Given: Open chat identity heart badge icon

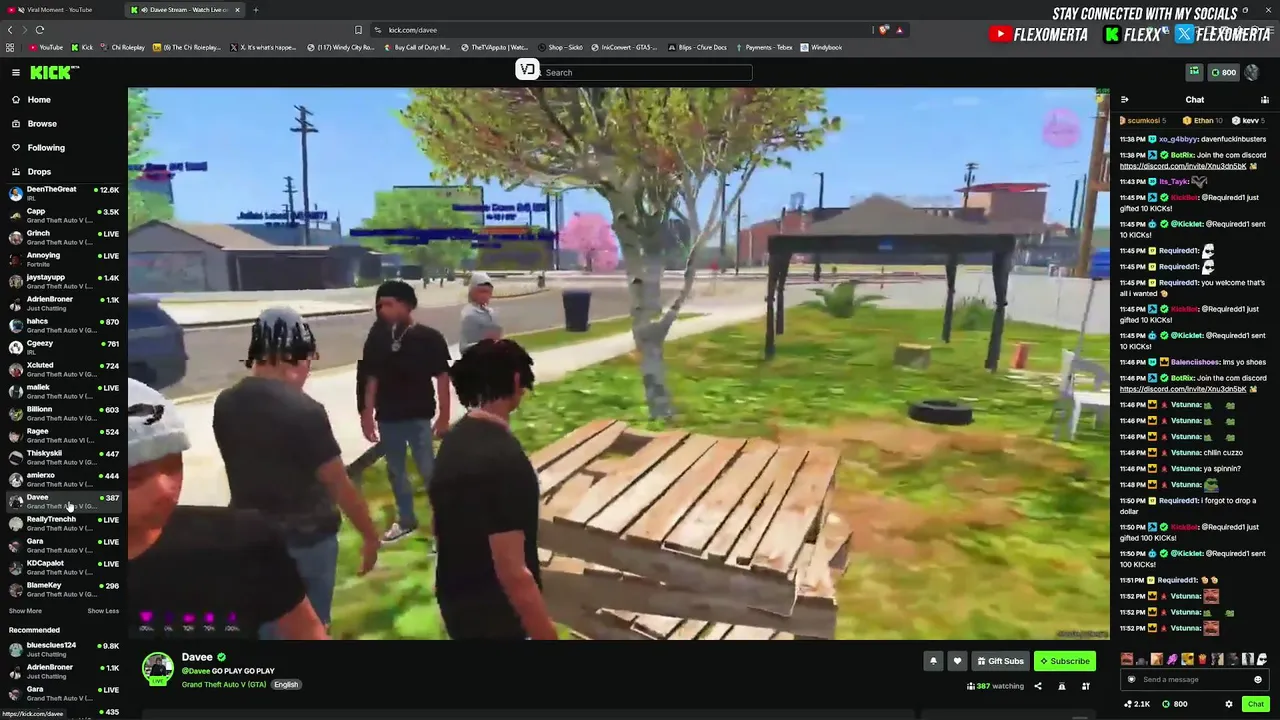Looking at the screenshot, I should coord(1131,680).
